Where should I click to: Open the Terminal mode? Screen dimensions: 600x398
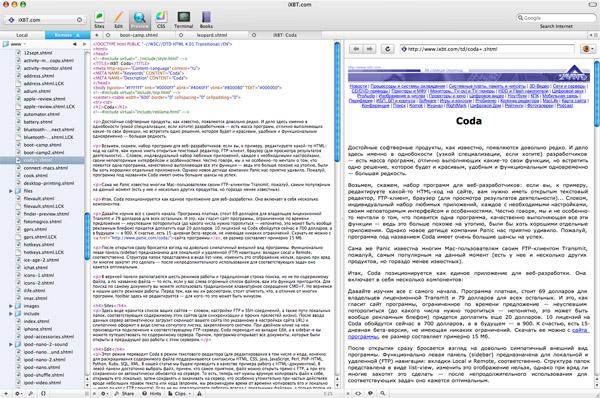pyautogui.click(x=183, y=20)
